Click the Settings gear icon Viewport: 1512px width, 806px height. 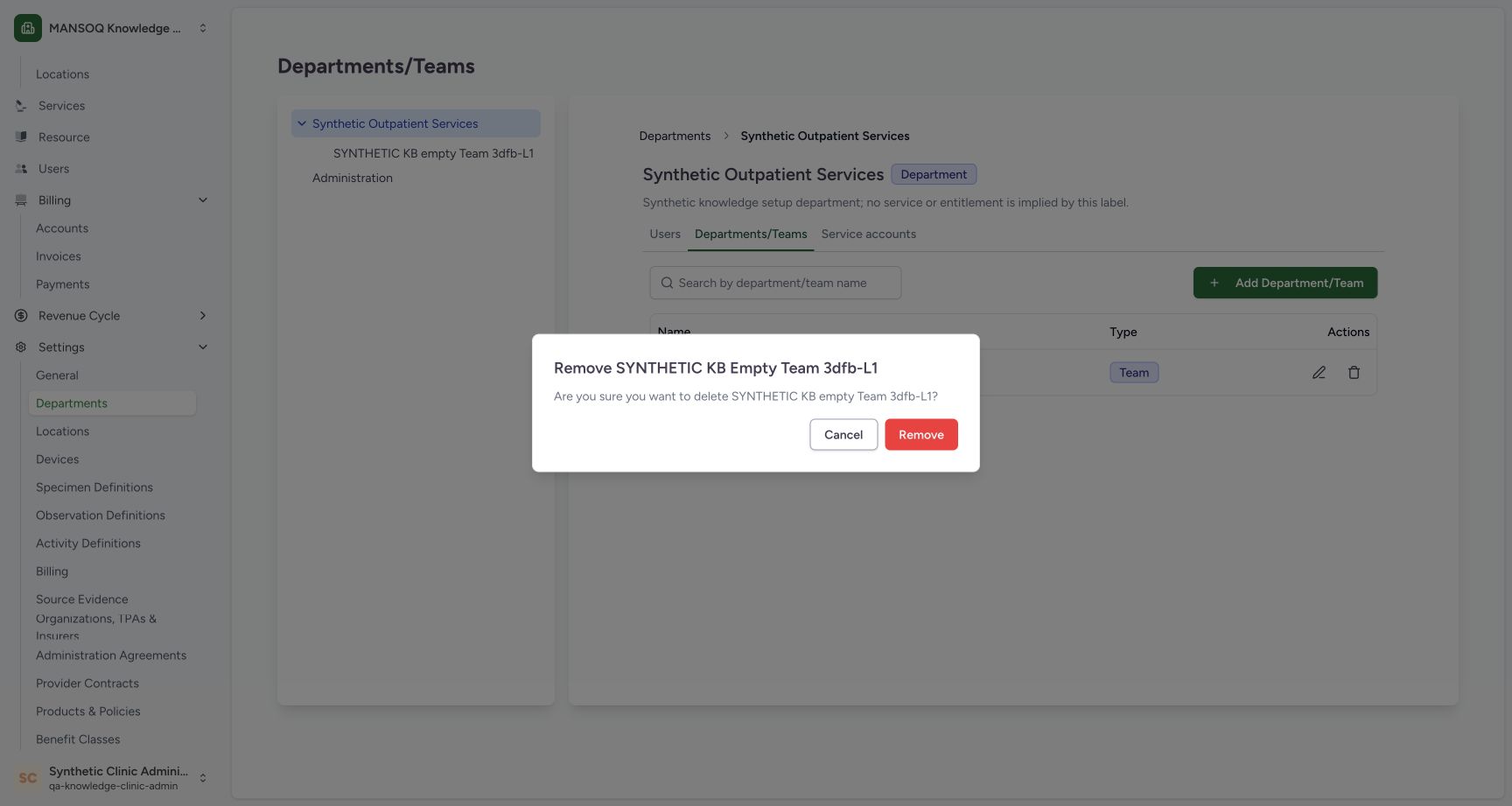pyautogui.click(x=21, y=347)
